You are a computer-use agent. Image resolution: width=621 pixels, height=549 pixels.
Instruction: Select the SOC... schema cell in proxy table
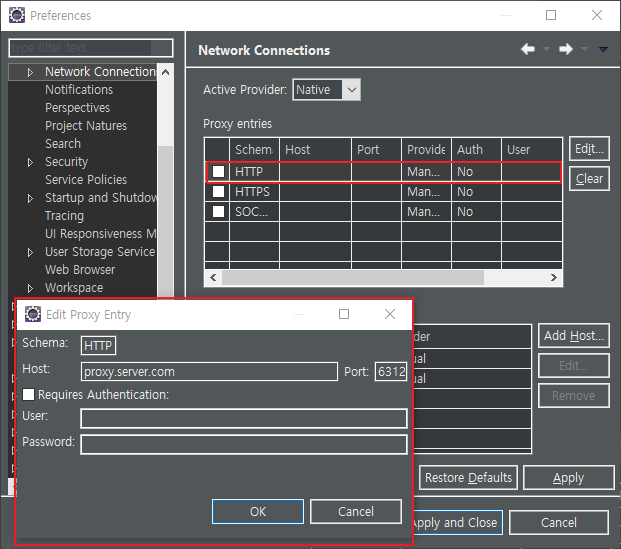pos(254,212)
